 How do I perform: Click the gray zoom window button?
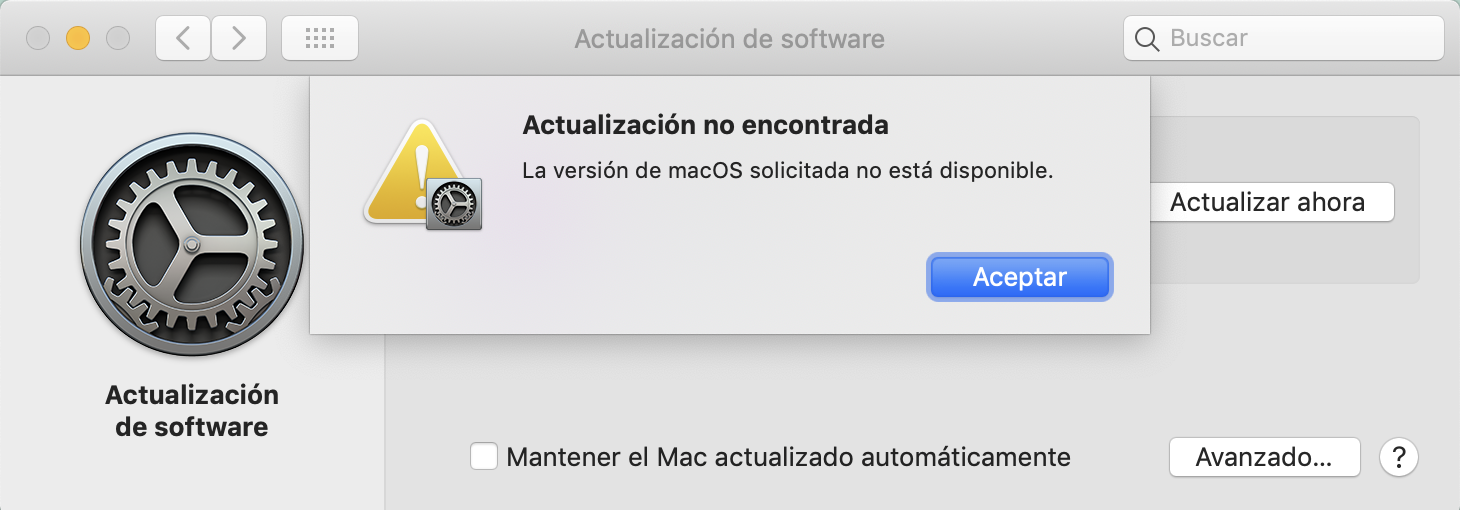click(x=118, y=39)
